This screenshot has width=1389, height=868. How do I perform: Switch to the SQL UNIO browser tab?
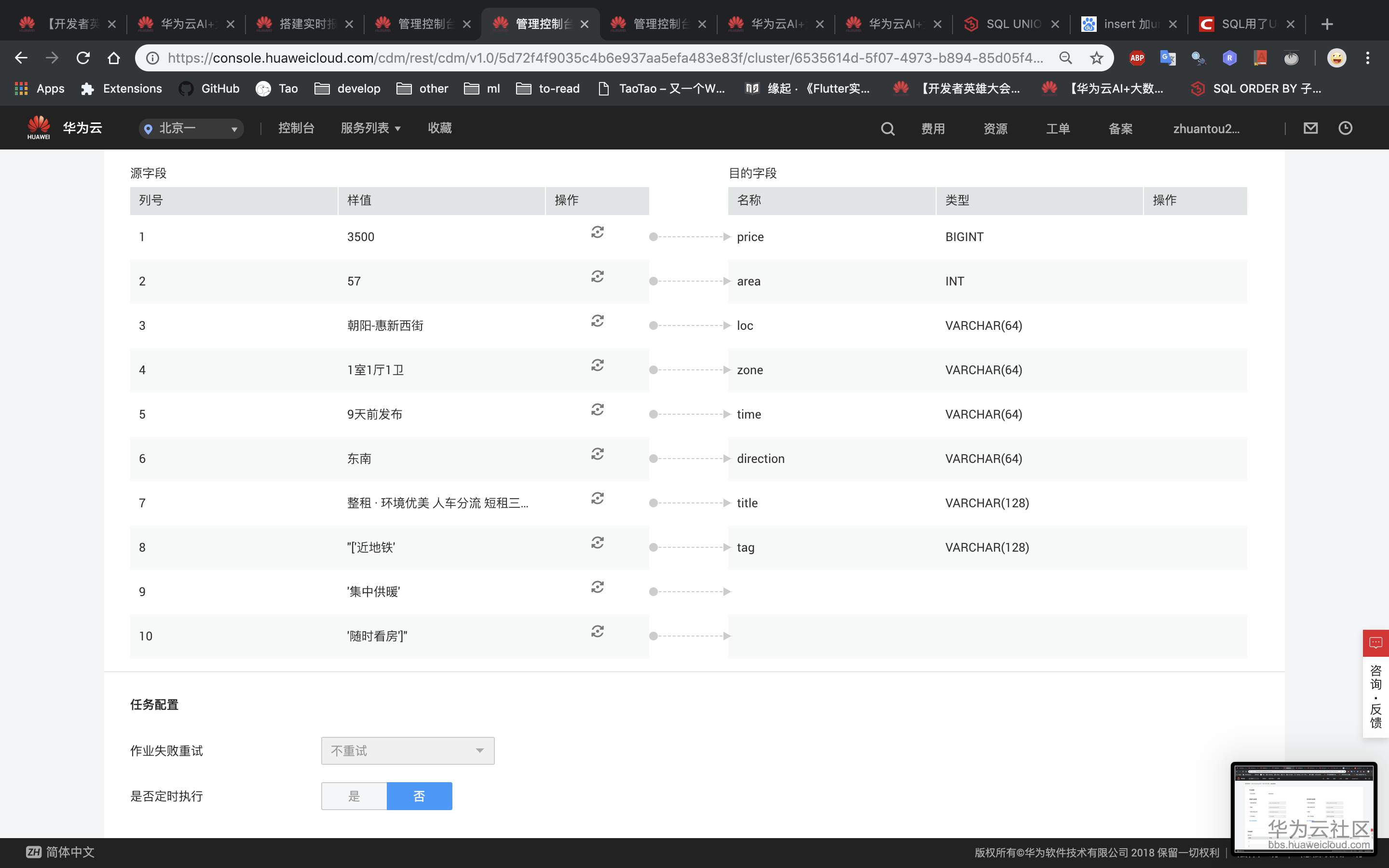point(1012,24)
